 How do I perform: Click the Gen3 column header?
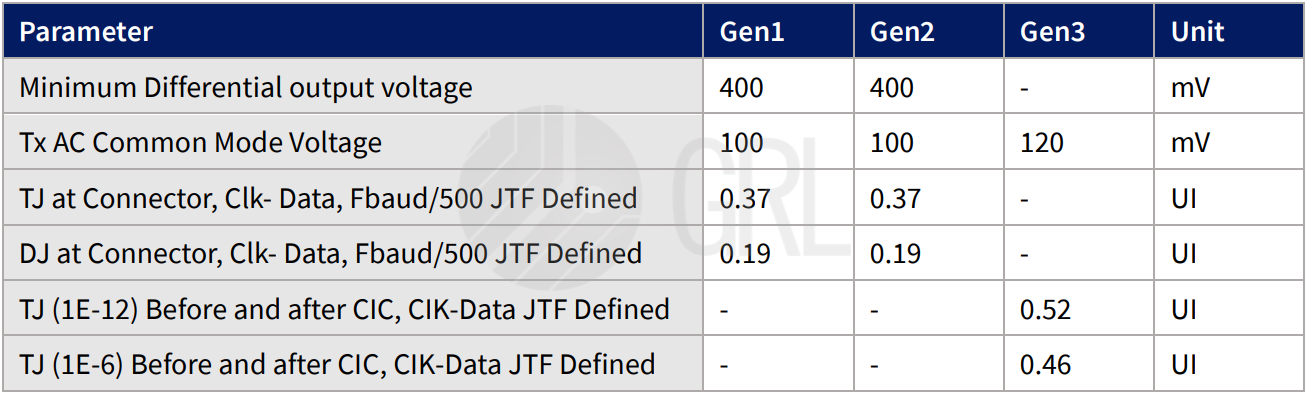tap(1052, 31)
